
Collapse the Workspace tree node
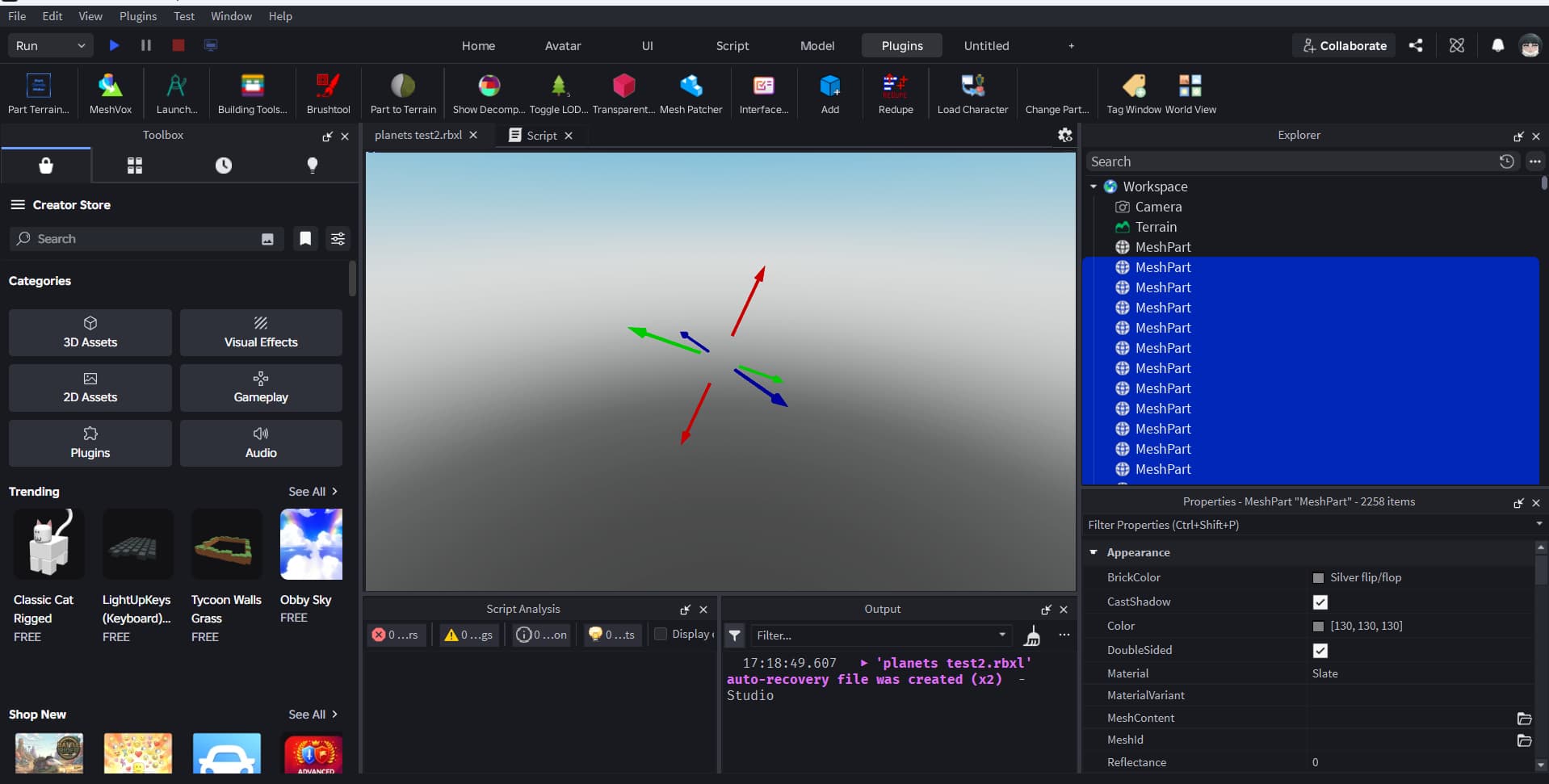1094,187
